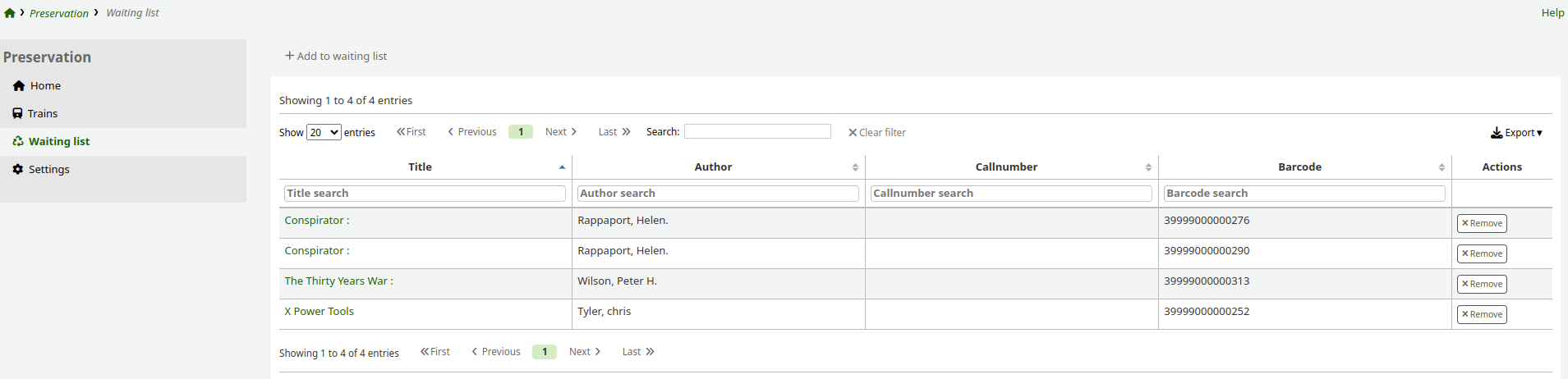This screenshot has width=1568, height=379.
Task: Click the Clear filter button
Action: pos(876,133)
